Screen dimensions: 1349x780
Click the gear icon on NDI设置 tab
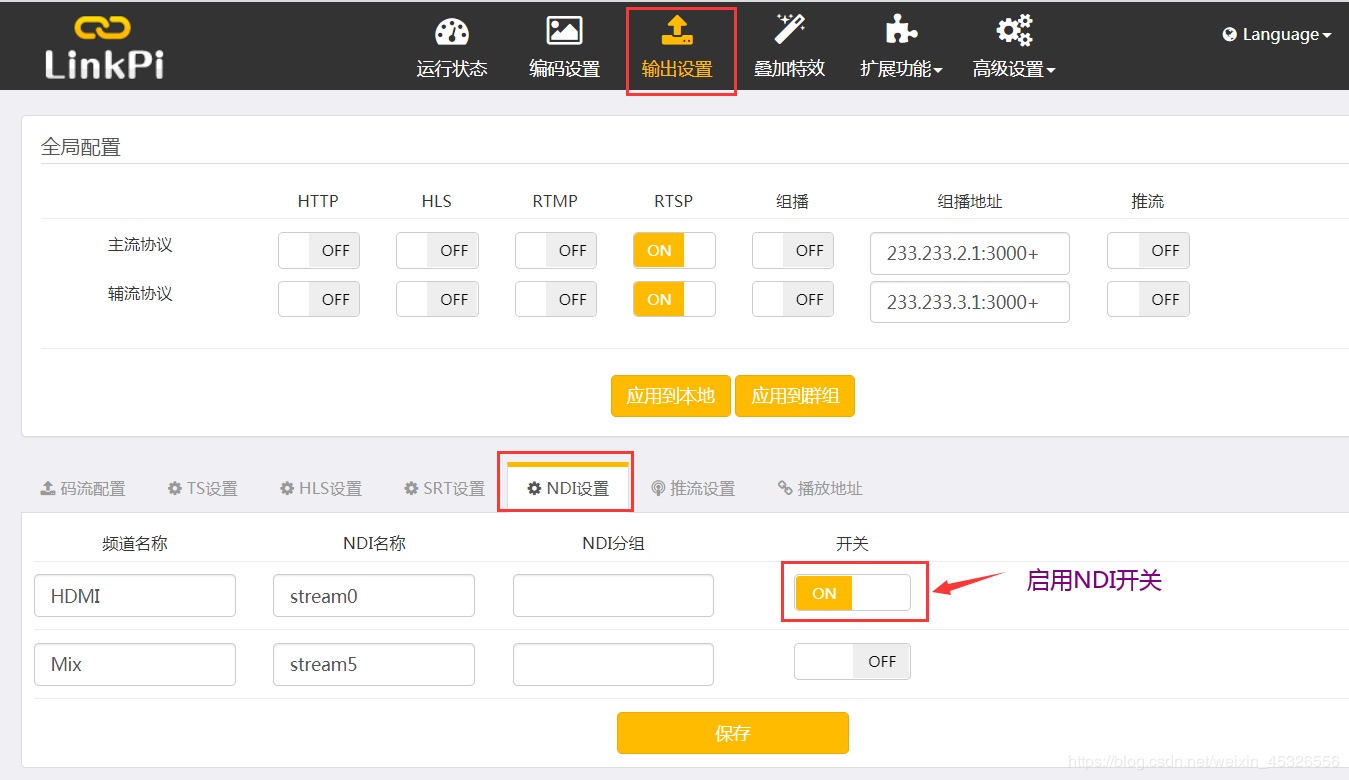click(535, 488)
